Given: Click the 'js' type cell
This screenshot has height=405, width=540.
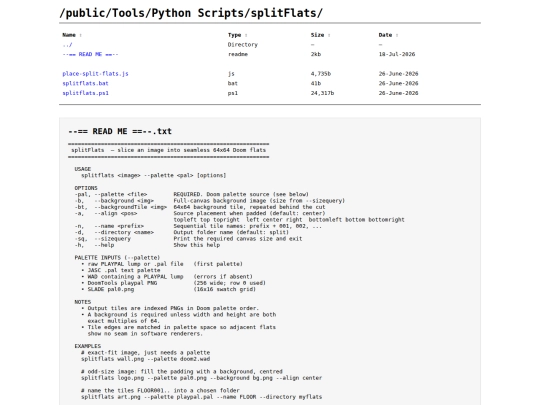Looking at the screenshot, I should pyautogui.click(x=231, y=74).
